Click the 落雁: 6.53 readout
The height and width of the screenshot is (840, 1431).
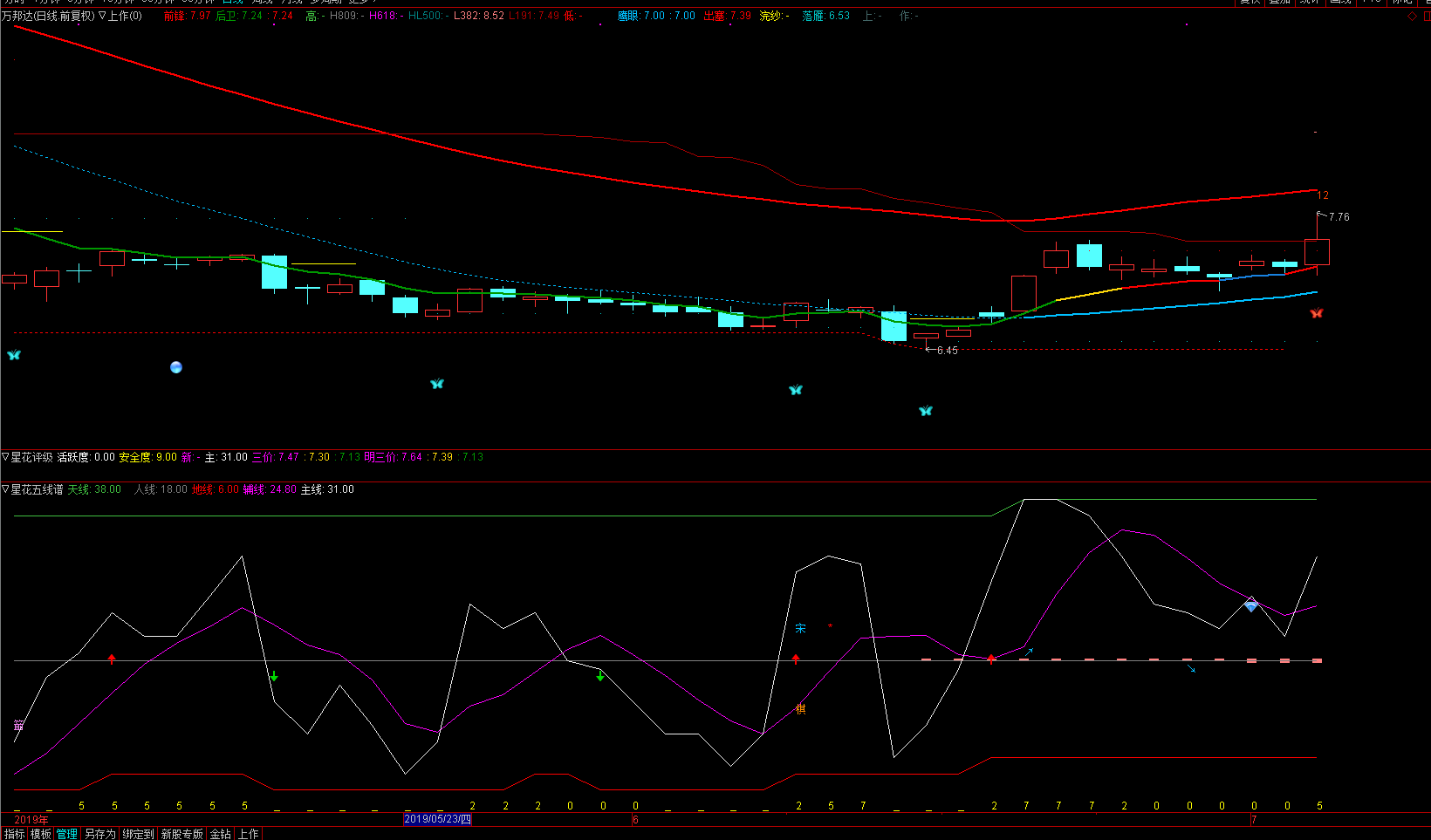click(x=826, y=16)
